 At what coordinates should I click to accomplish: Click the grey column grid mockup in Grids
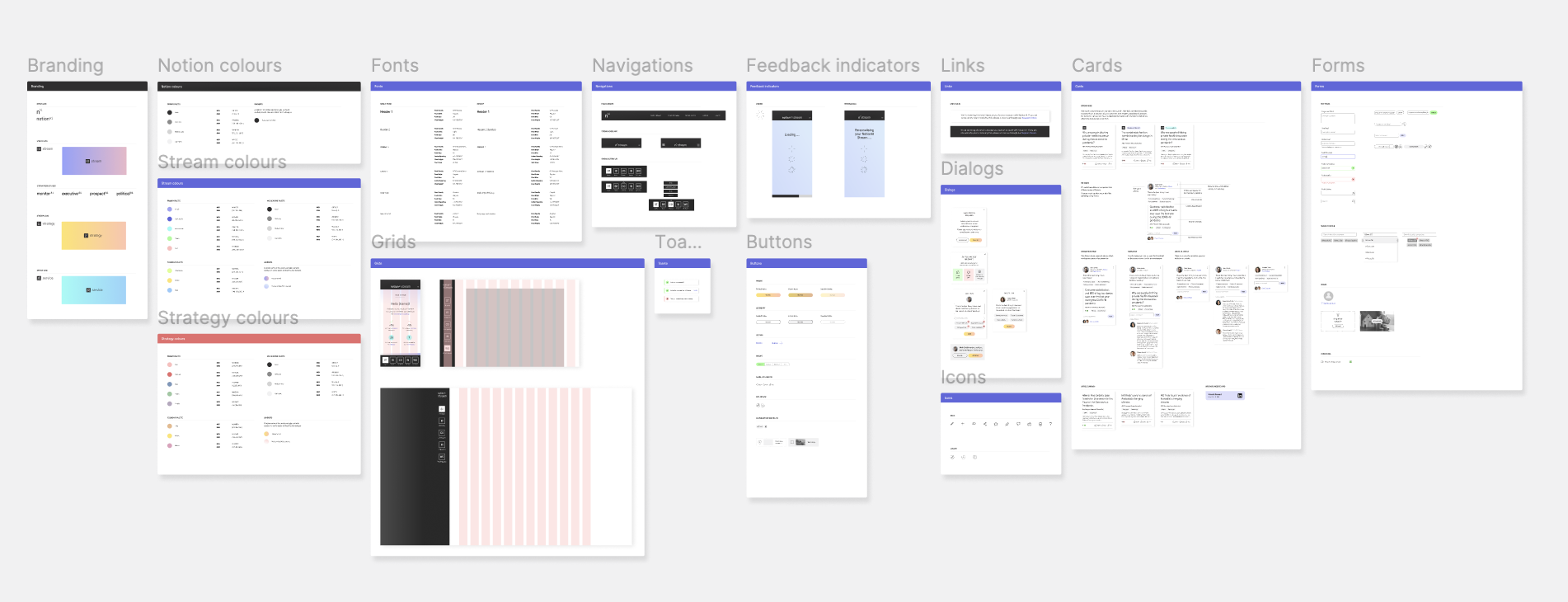(514, 327)
